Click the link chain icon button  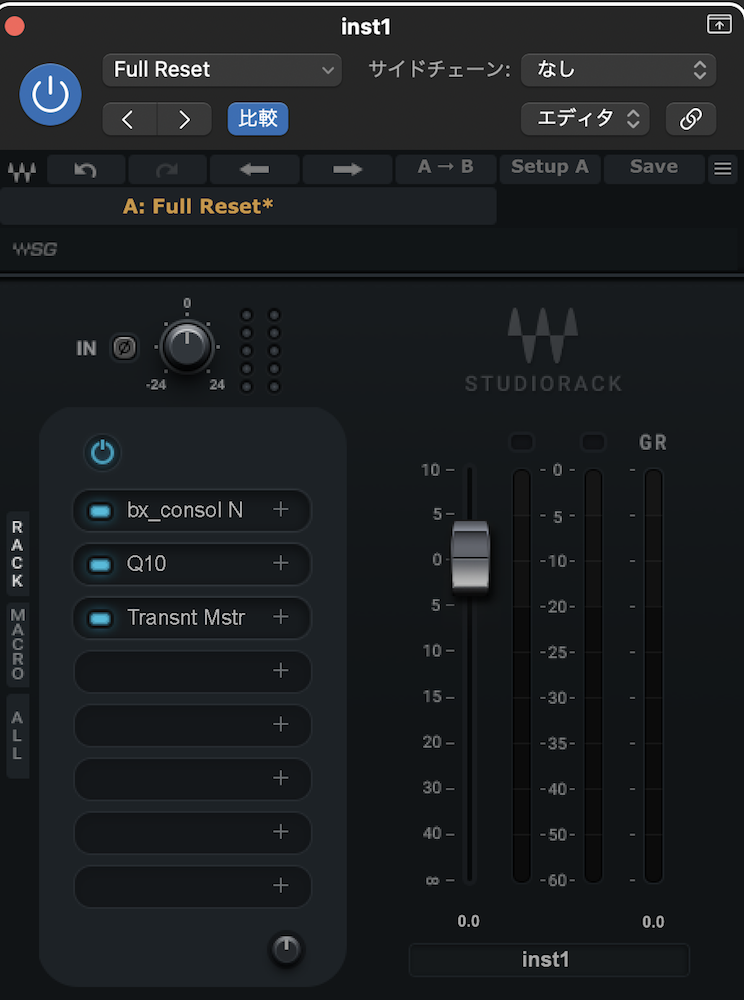690,119
